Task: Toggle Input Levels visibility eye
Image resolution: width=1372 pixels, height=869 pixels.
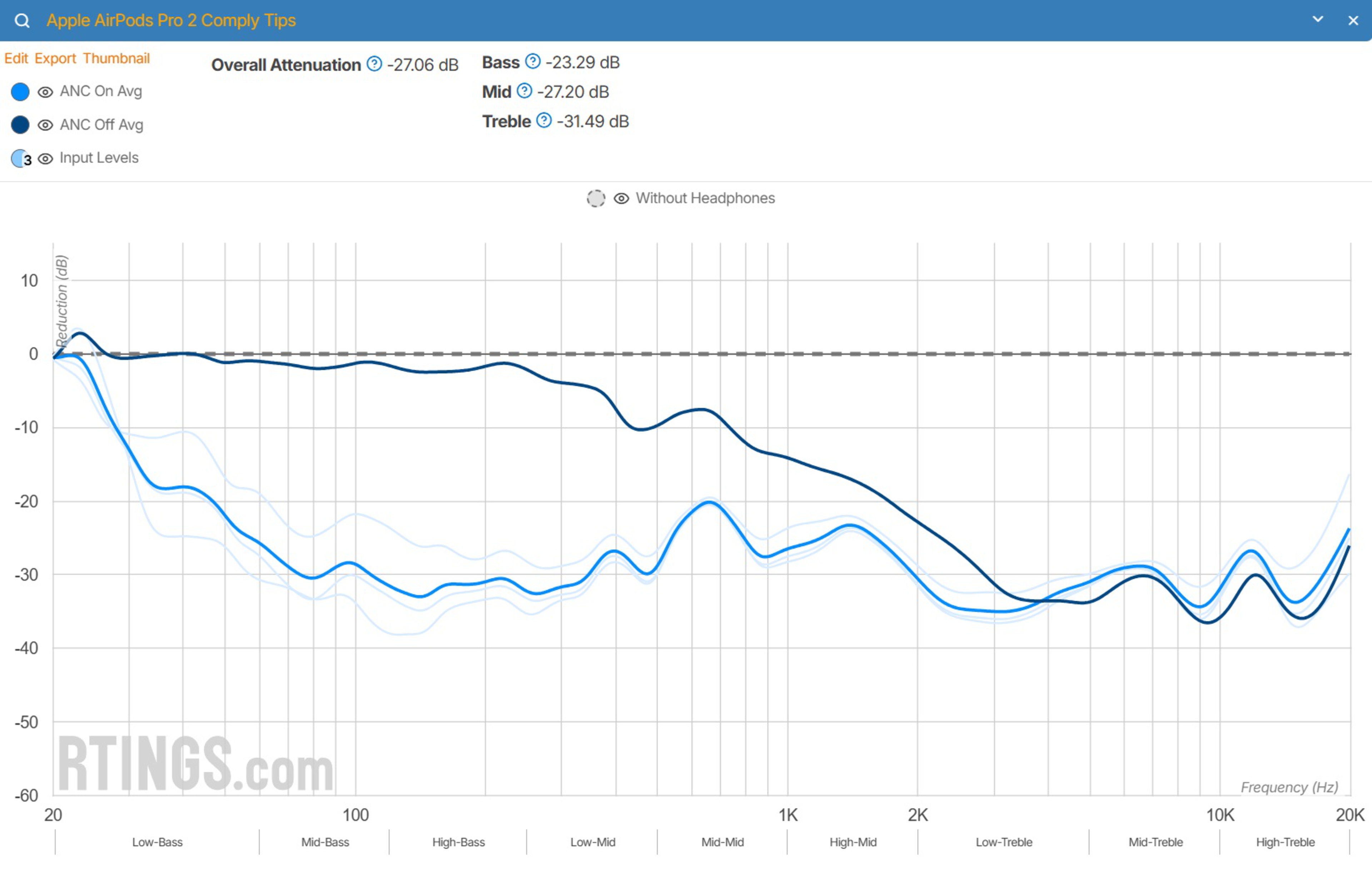Action: (45, 158)
